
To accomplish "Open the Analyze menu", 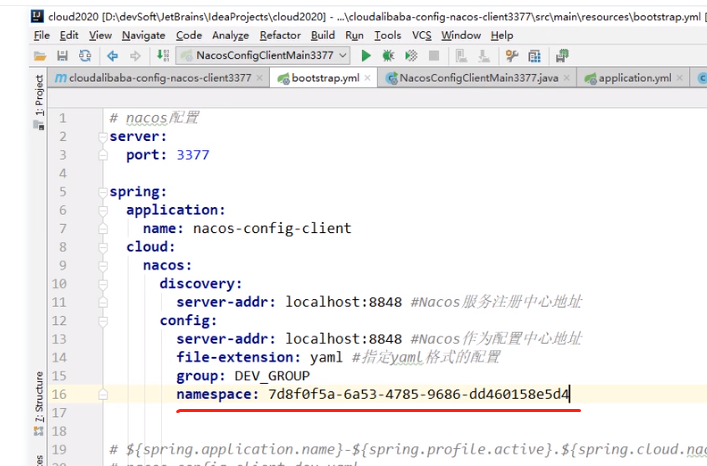I will click(x=230, y=36).
